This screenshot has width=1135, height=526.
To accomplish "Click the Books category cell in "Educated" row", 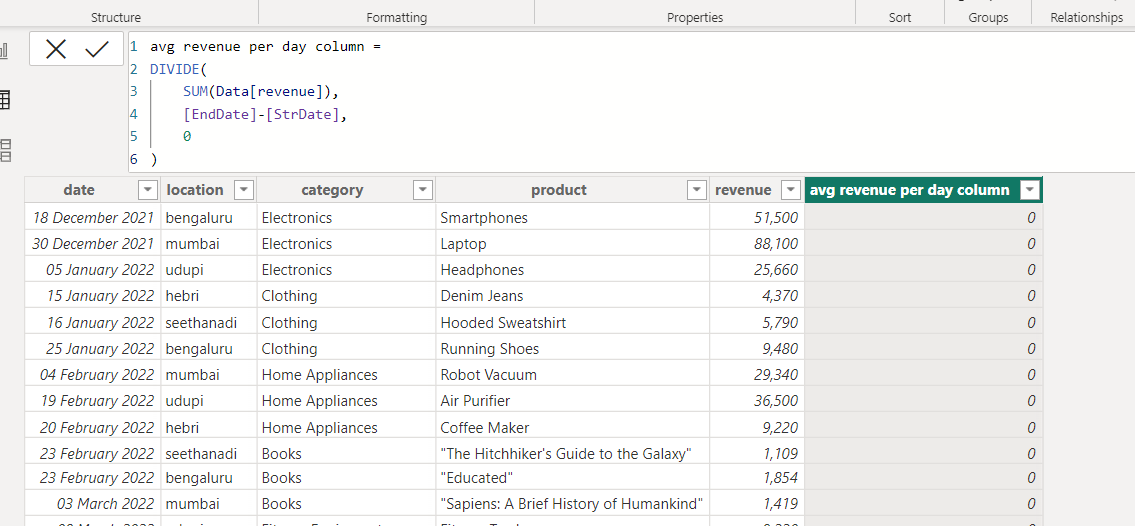I will pyautogui.click(x=346, y=478).
